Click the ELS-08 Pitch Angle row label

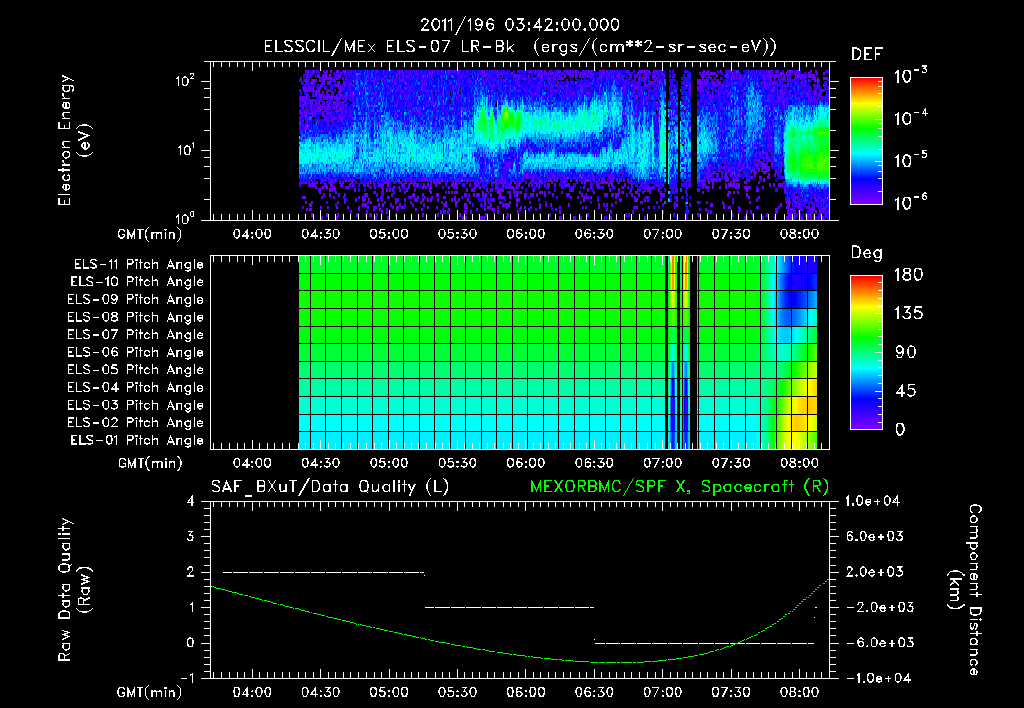[135, 317]
